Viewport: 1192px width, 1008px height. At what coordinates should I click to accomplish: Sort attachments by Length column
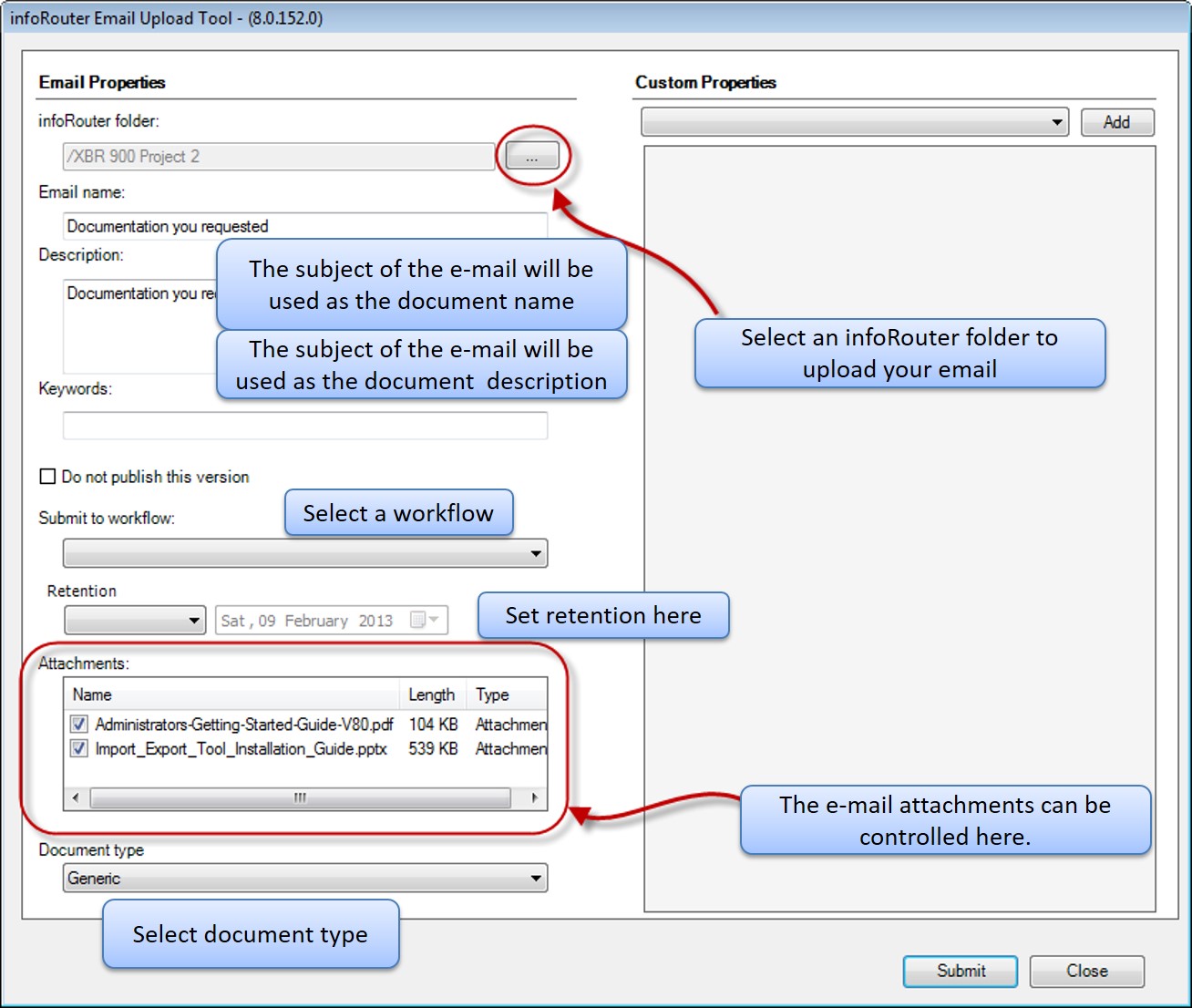tap(433, 694)
